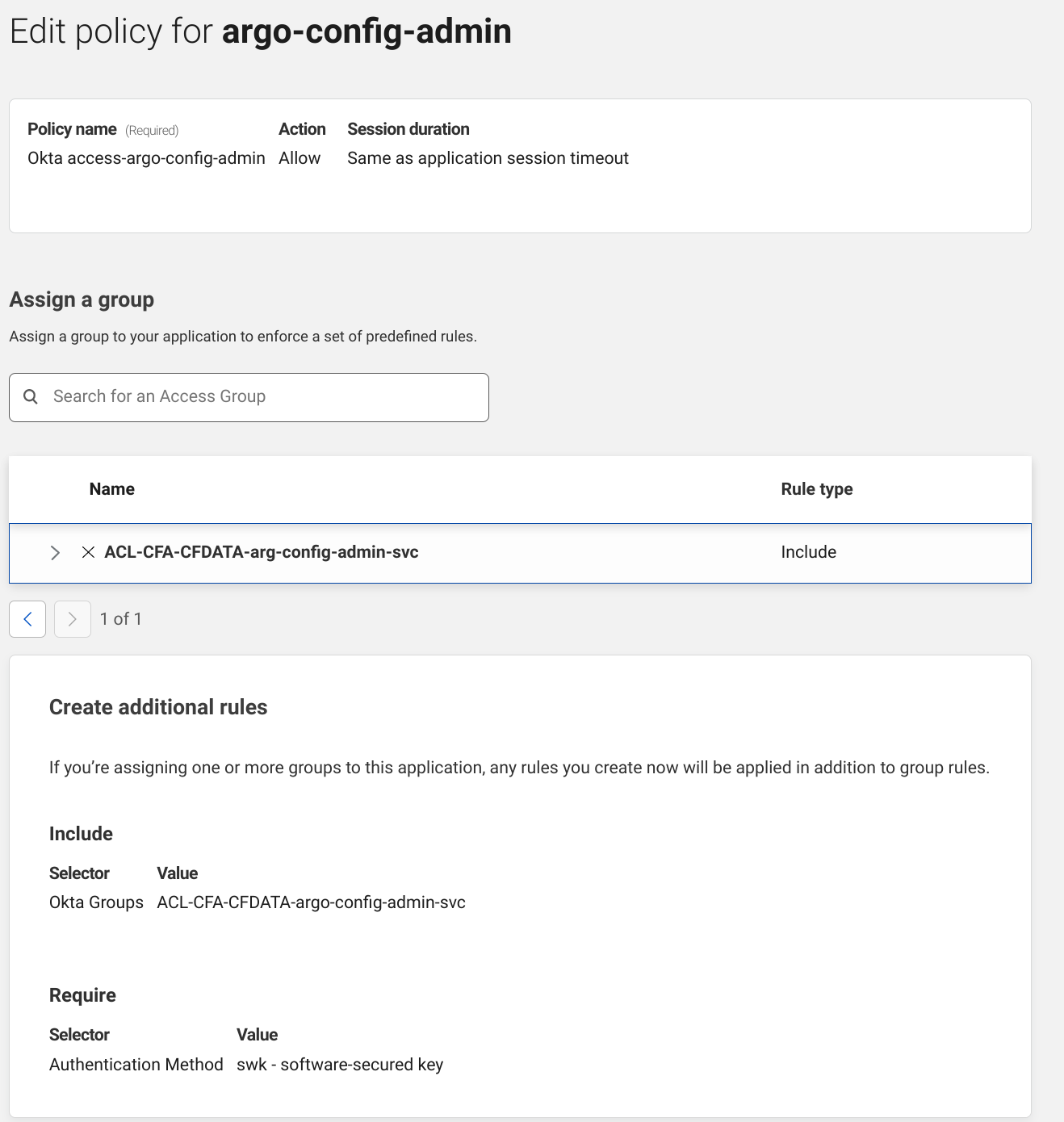1064x1122 pixels.
Task: Click the Name column header
Action: tap(112, 489)
